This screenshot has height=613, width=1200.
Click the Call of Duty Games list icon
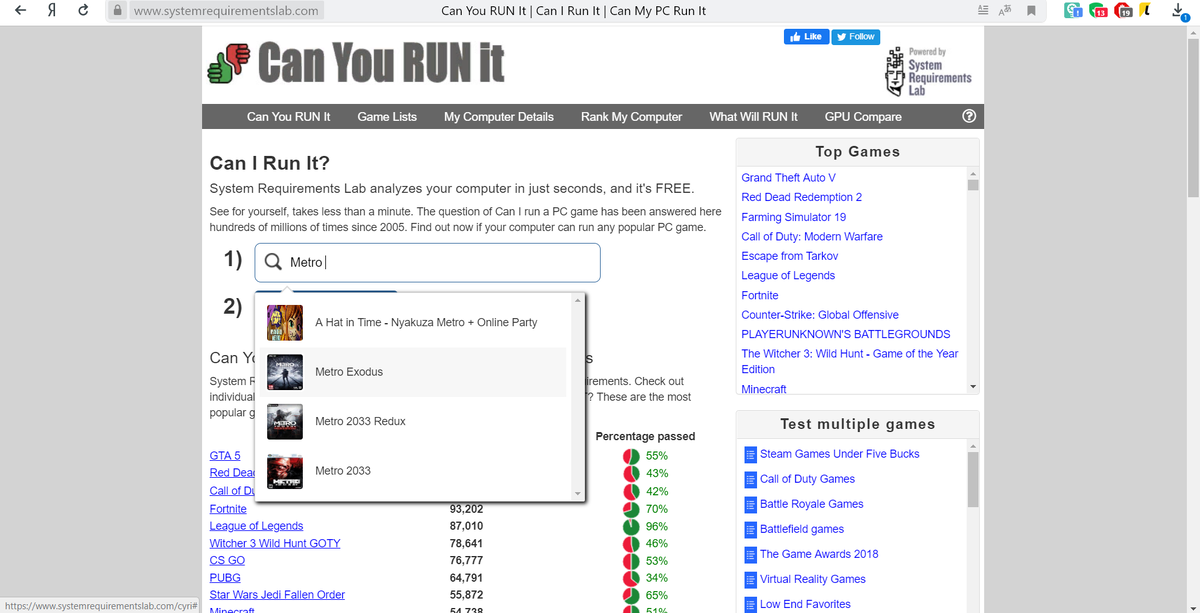(x=750, y=479)
